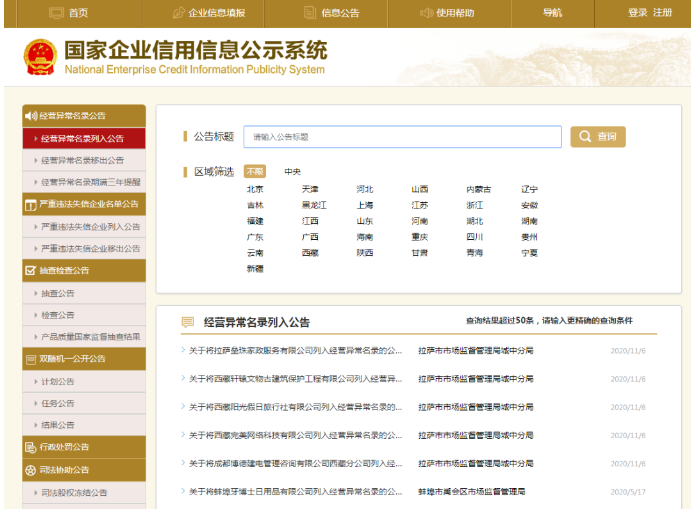
Task: Click the magnifier icon on 查询 button
Action: (x=585, y=137)
